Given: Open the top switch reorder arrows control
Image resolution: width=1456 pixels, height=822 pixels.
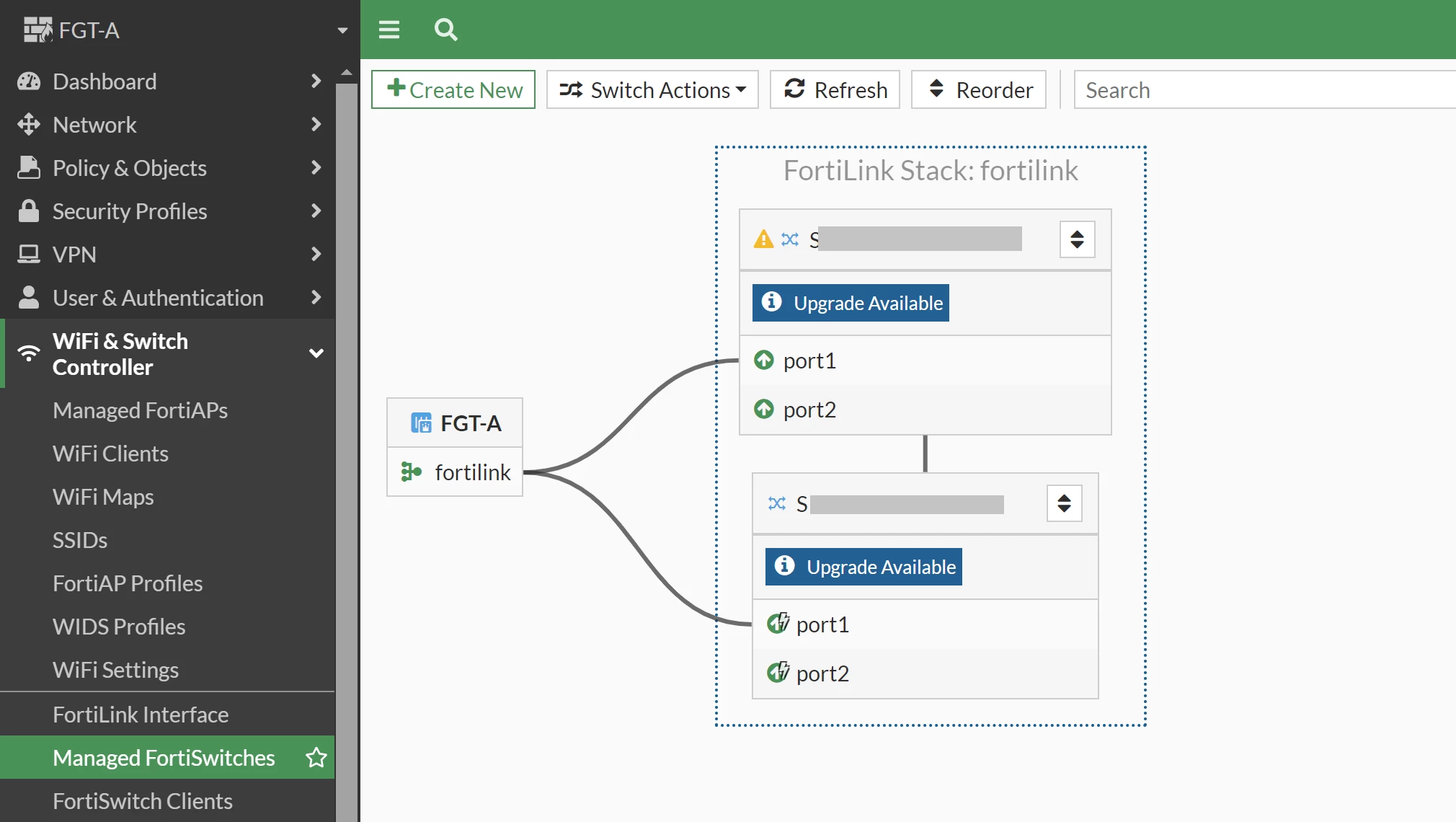Looking at the screenshot, I should click(x=1078, y=239).
